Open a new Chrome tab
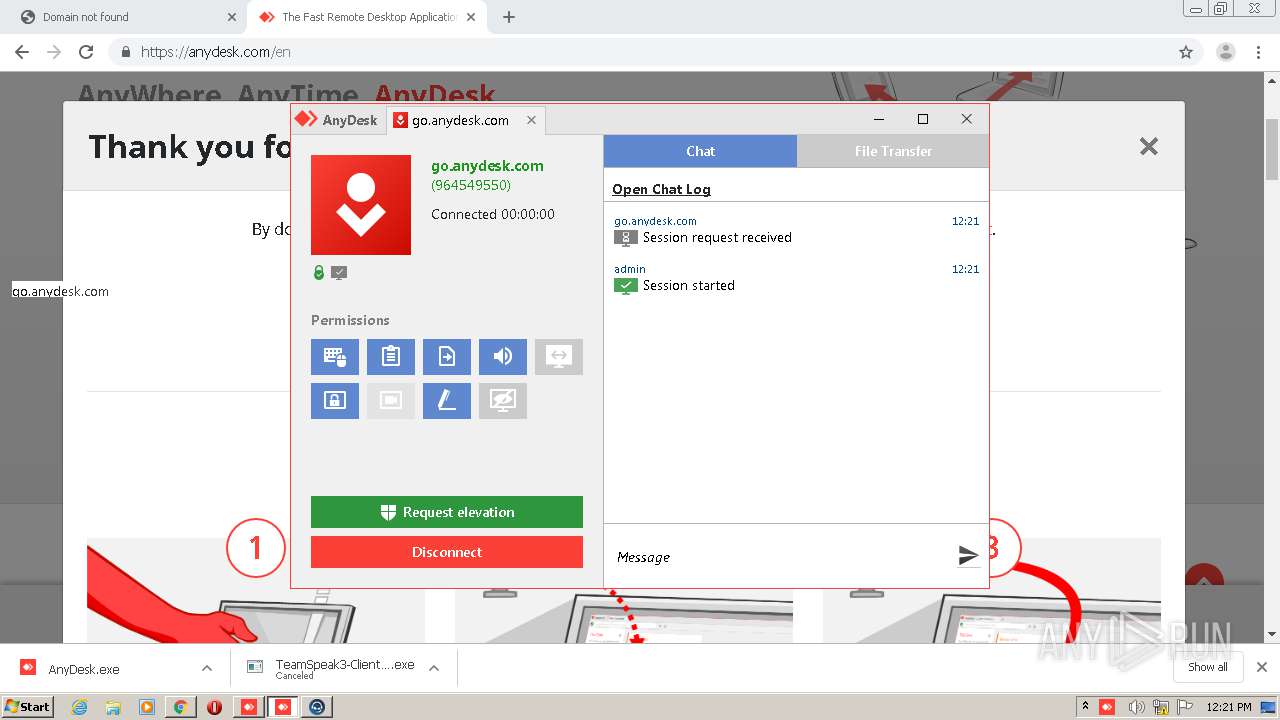Image resolution: width=1280 pixels, height=720 pixels. click(x=509, y=17)
